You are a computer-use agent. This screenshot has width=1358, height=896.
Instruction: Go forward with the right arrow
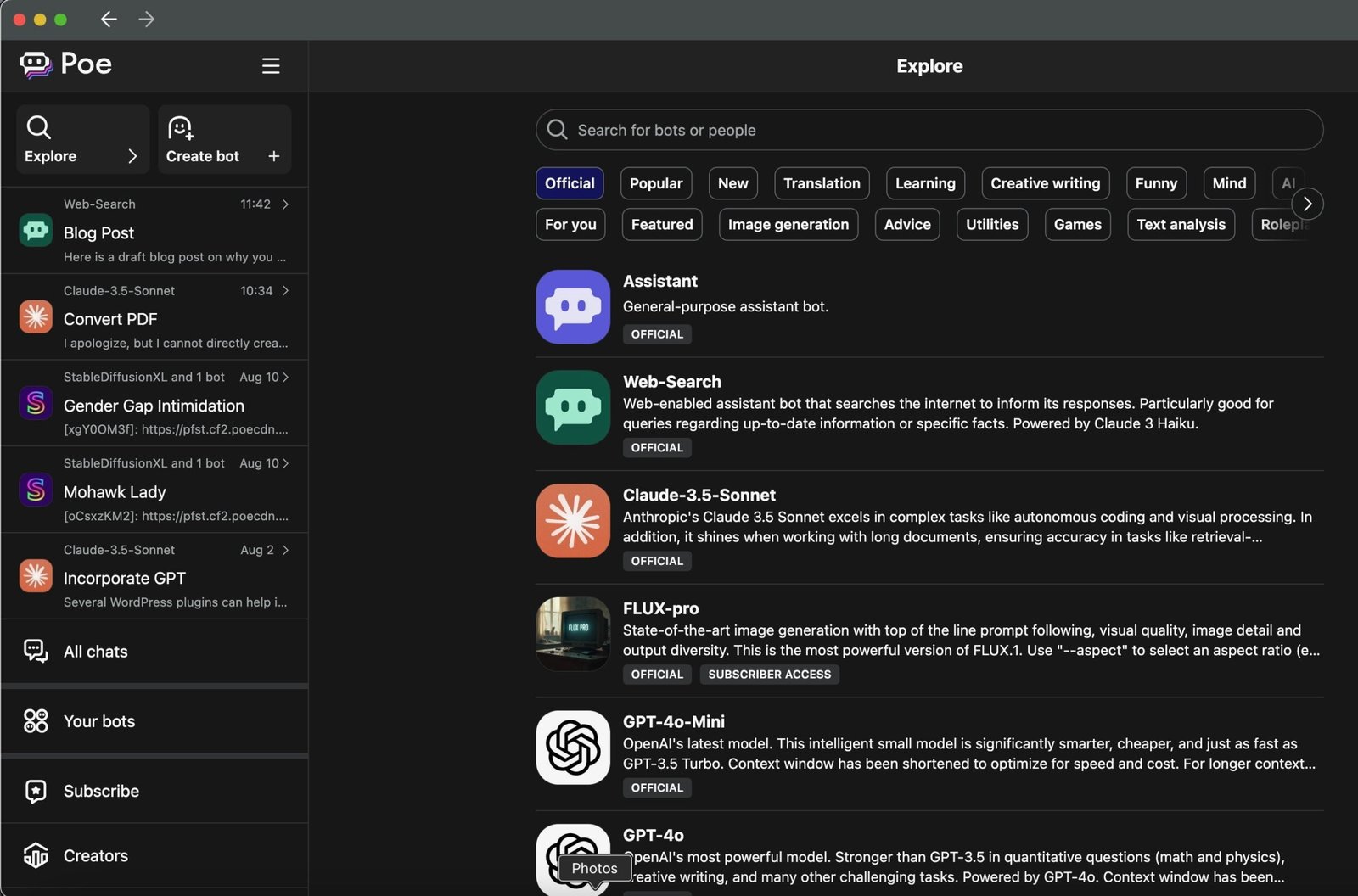click(x=146, y=19)
